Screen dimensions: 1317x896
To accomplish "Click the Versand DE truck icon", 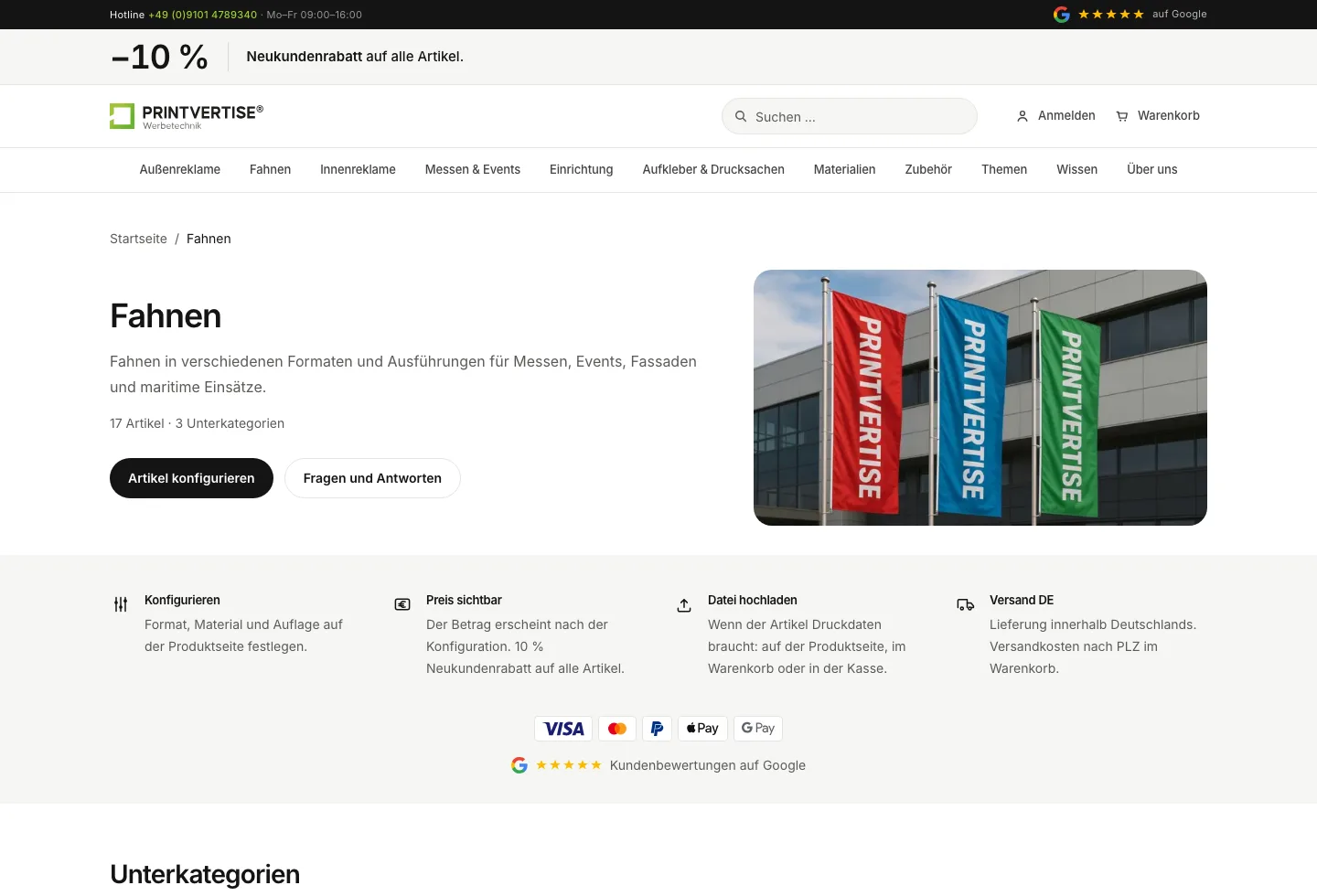I will [966, 604].
